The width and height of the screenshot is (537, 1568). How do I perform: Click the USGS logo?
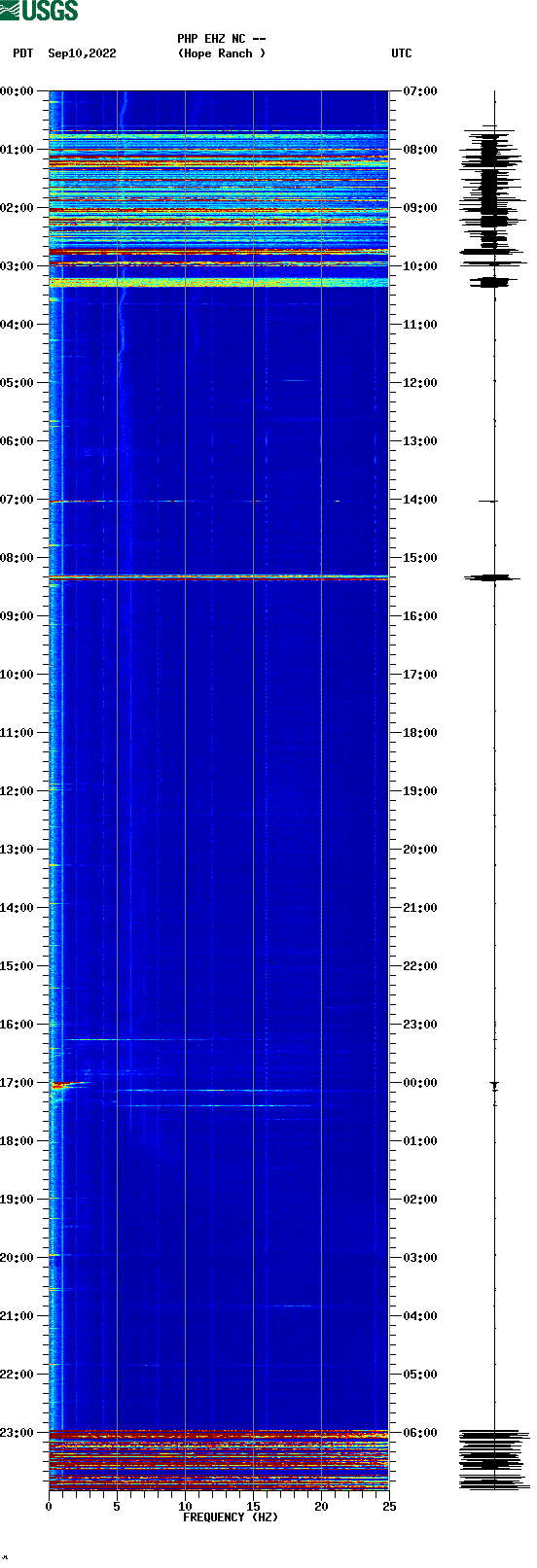coord(39,11)
